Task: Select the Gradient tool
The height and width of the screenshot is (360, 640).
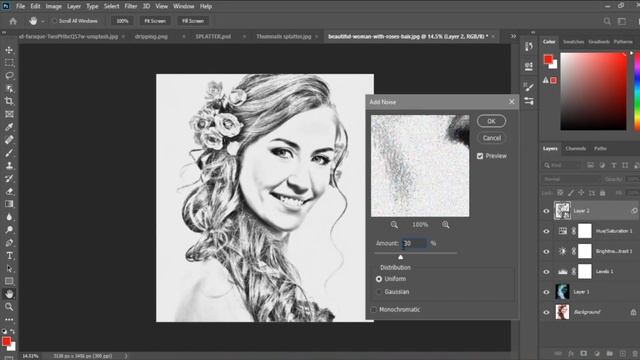Action: coord(9,204)
